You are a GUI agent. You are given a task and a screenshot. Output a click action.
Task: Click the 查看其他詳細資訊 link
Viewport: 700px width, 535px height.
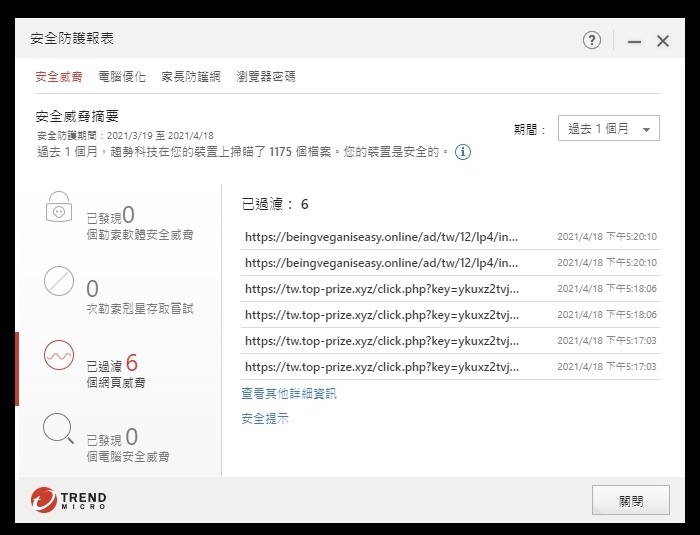click(289, 394)
